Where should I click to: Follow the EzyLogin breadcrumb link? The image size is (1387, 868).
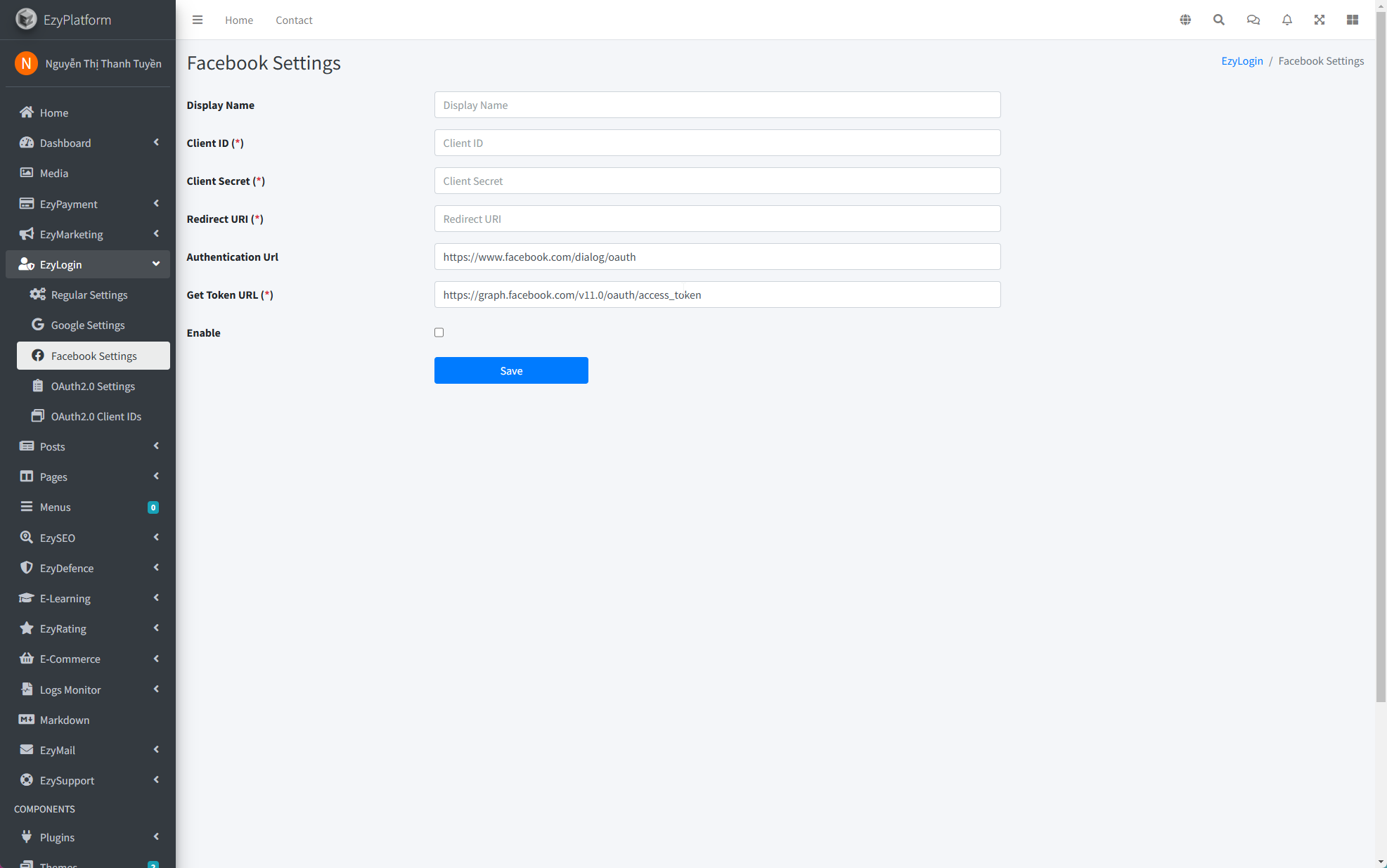tap(1241, 61)
